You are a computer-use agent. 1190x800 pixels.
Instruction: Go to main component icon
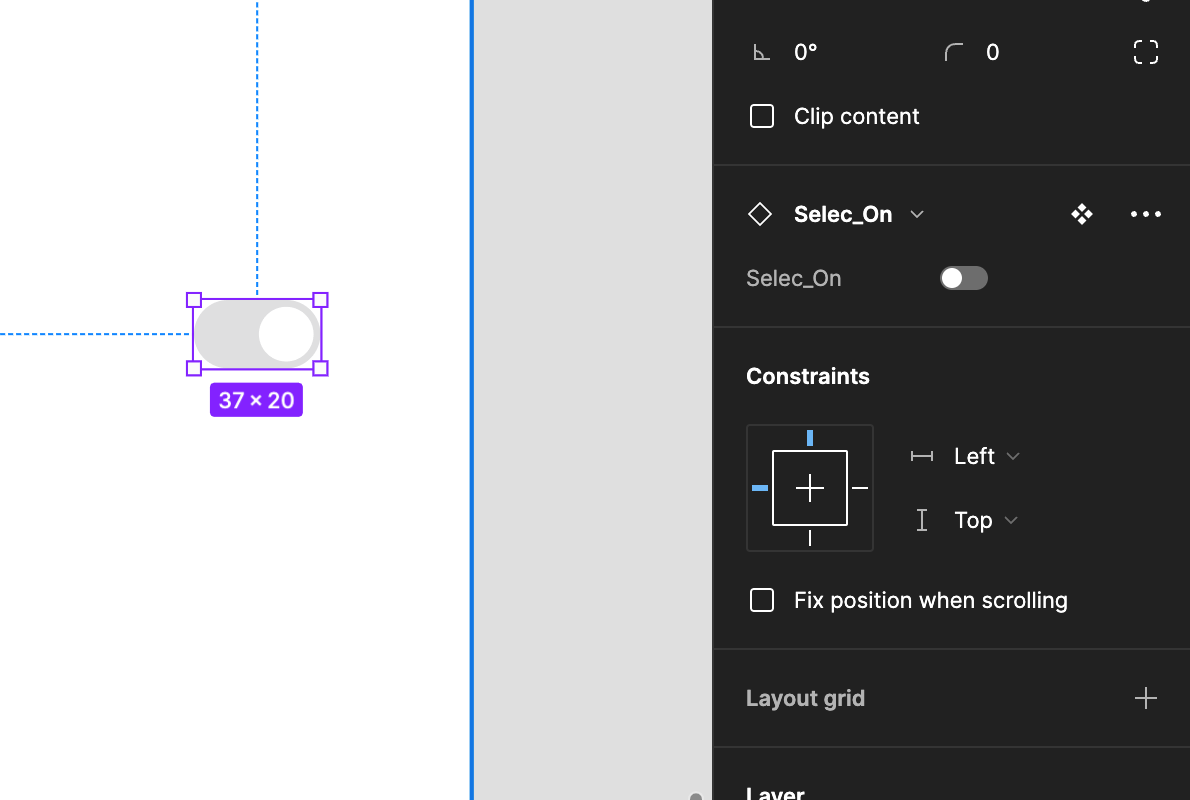1081,214
